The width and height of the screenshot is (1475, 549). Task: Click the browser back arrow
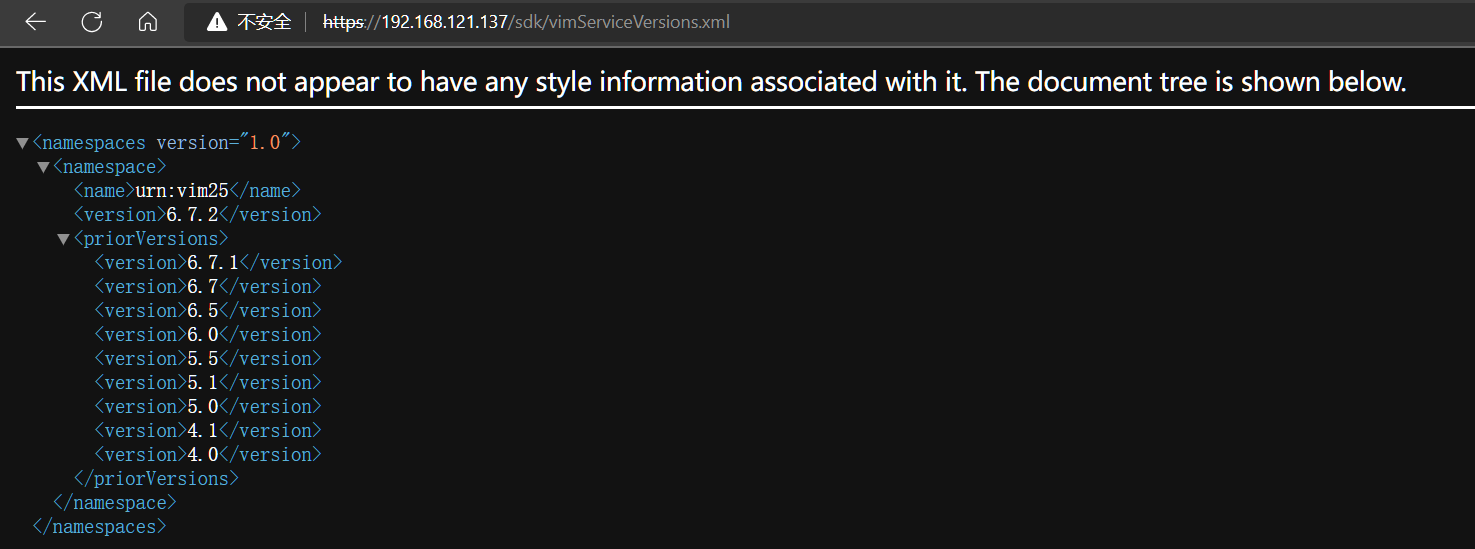[36, 22]
